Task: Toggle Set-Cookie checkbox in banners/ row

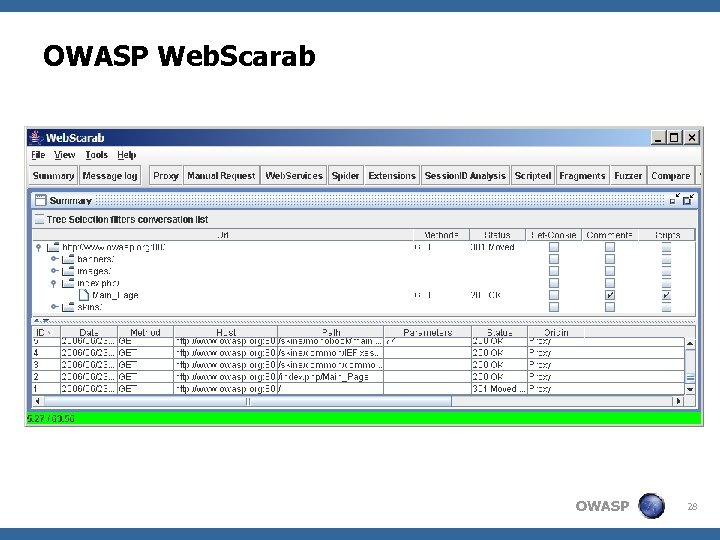Action: point(554,259)
